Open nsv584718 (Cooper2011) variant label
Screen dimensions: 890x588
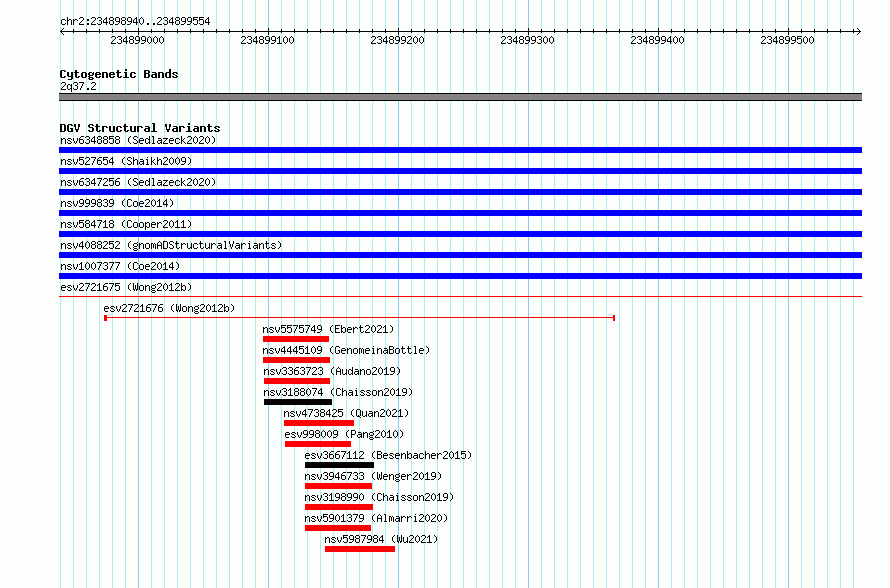point(126,224)
